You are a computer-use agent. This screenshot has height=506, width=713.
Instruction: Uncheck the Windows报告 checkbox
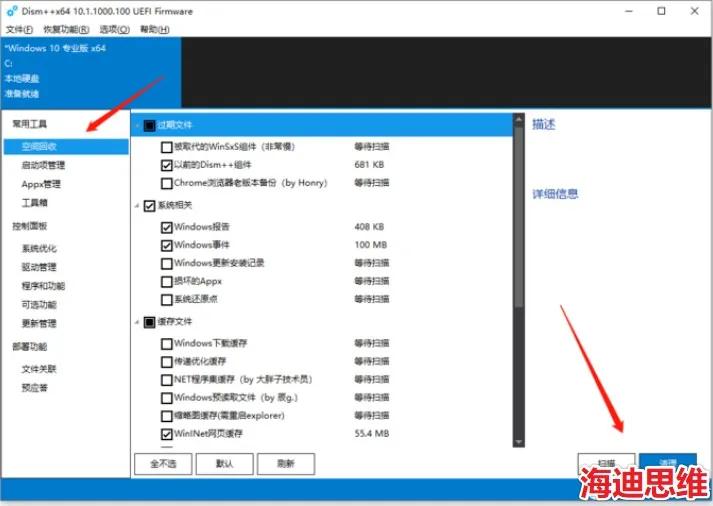coord(167,227)
